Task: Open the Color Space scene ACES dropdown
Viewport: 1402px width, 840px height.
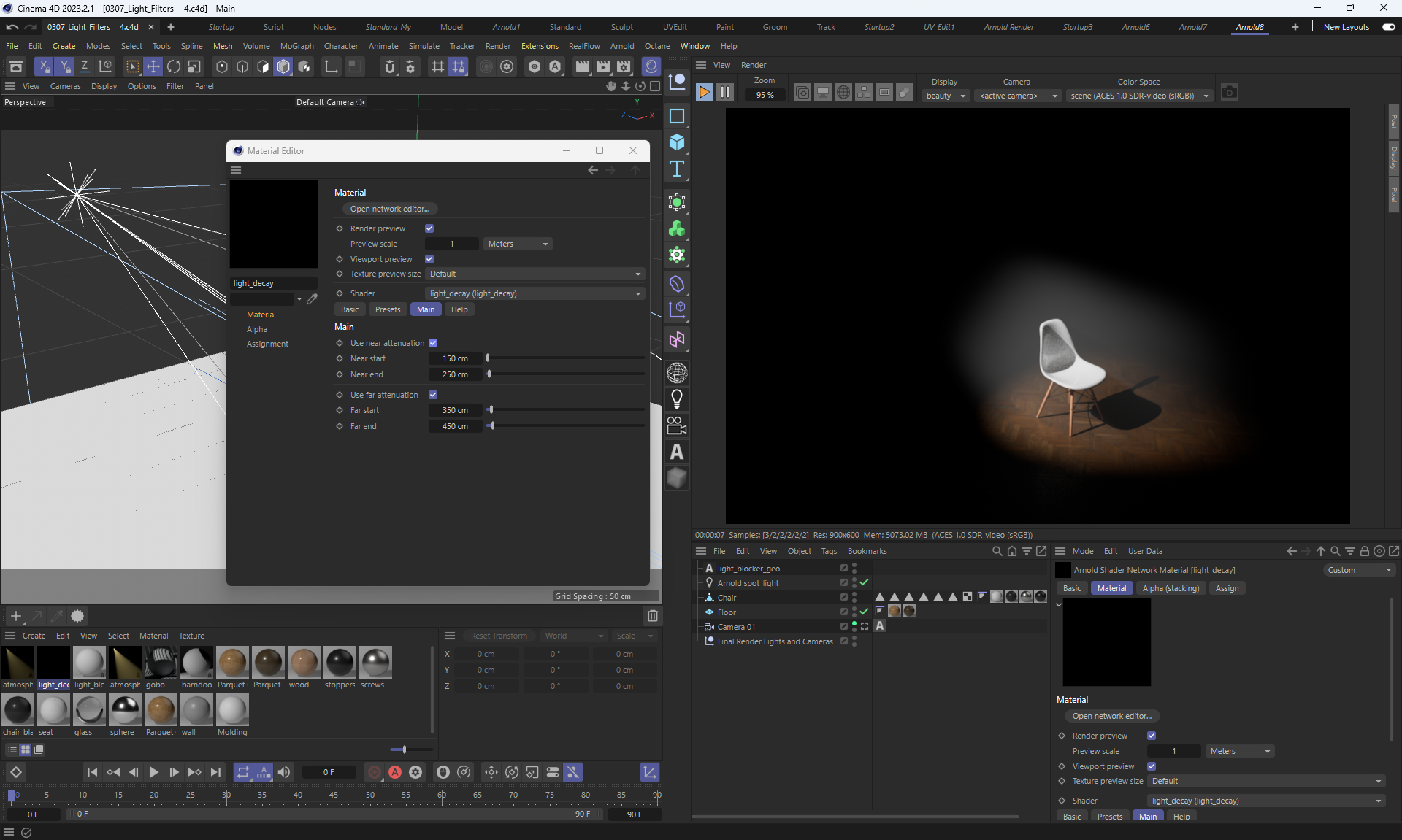Action: tap(1139, 96)
